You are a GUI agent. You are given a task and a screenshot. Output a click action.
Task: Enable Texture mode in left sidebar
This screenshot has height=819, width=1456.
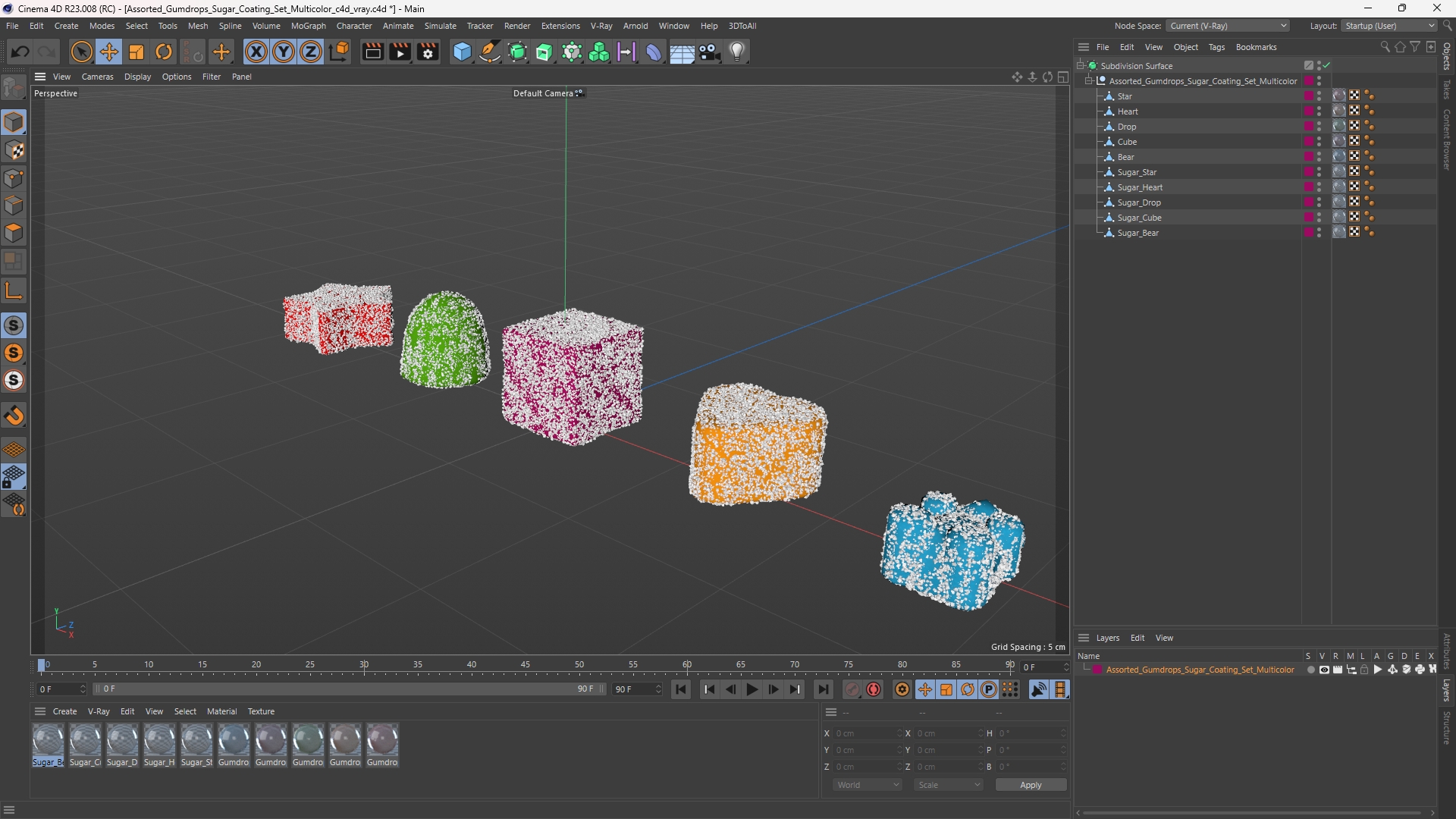pyautogui.click(x=14, y=150)
